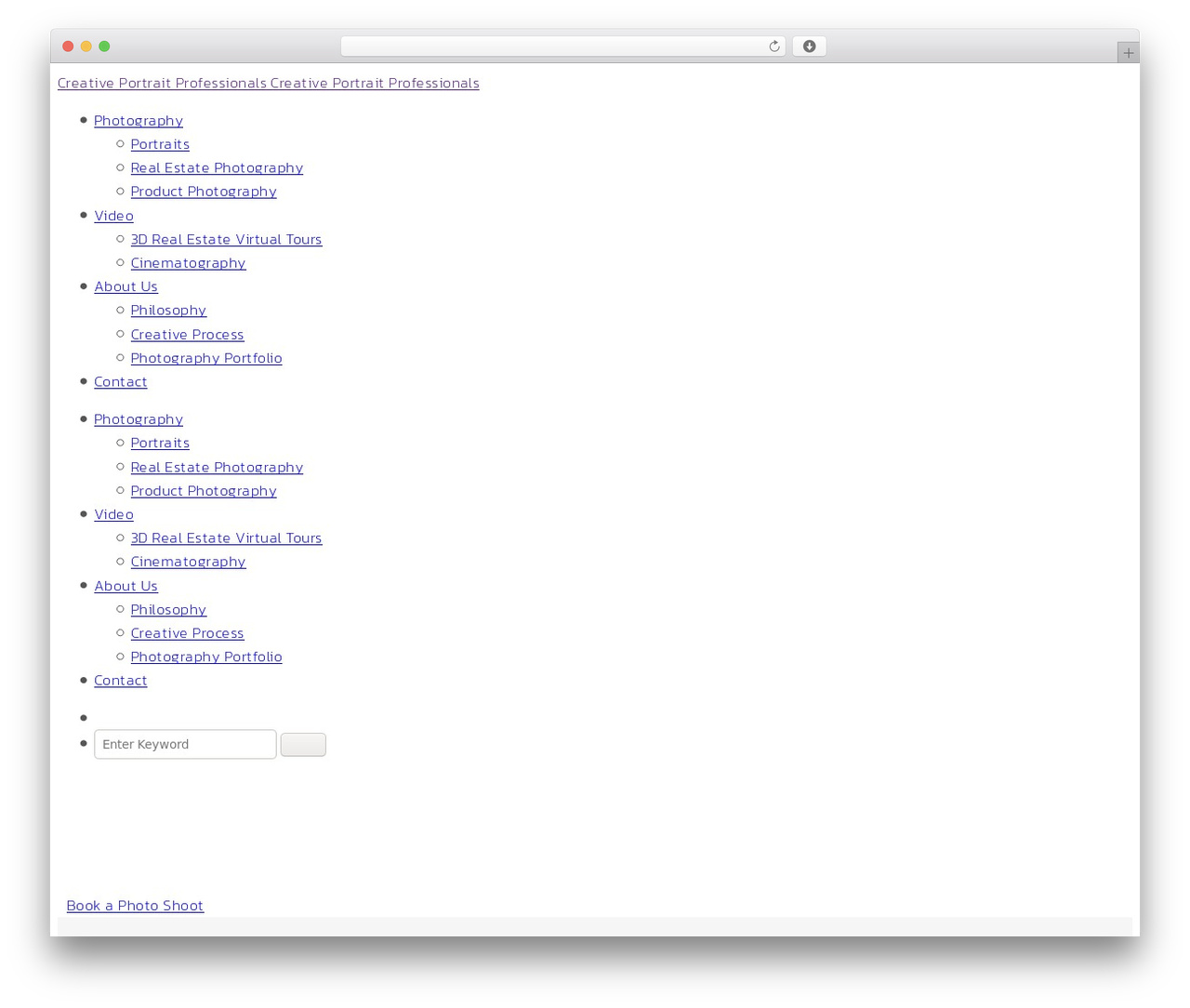Click Contact in the upper navigation list

pos(120,382)
